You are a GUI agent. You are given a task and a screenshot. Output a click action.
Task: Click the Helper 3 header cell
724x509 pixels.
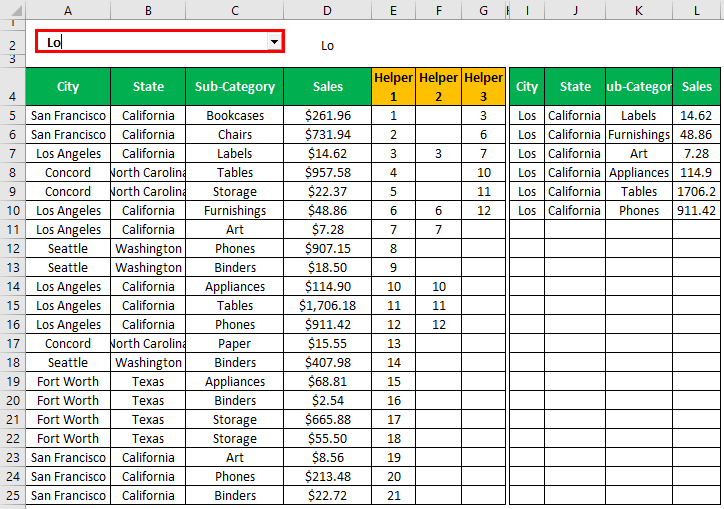pos(483,86)
